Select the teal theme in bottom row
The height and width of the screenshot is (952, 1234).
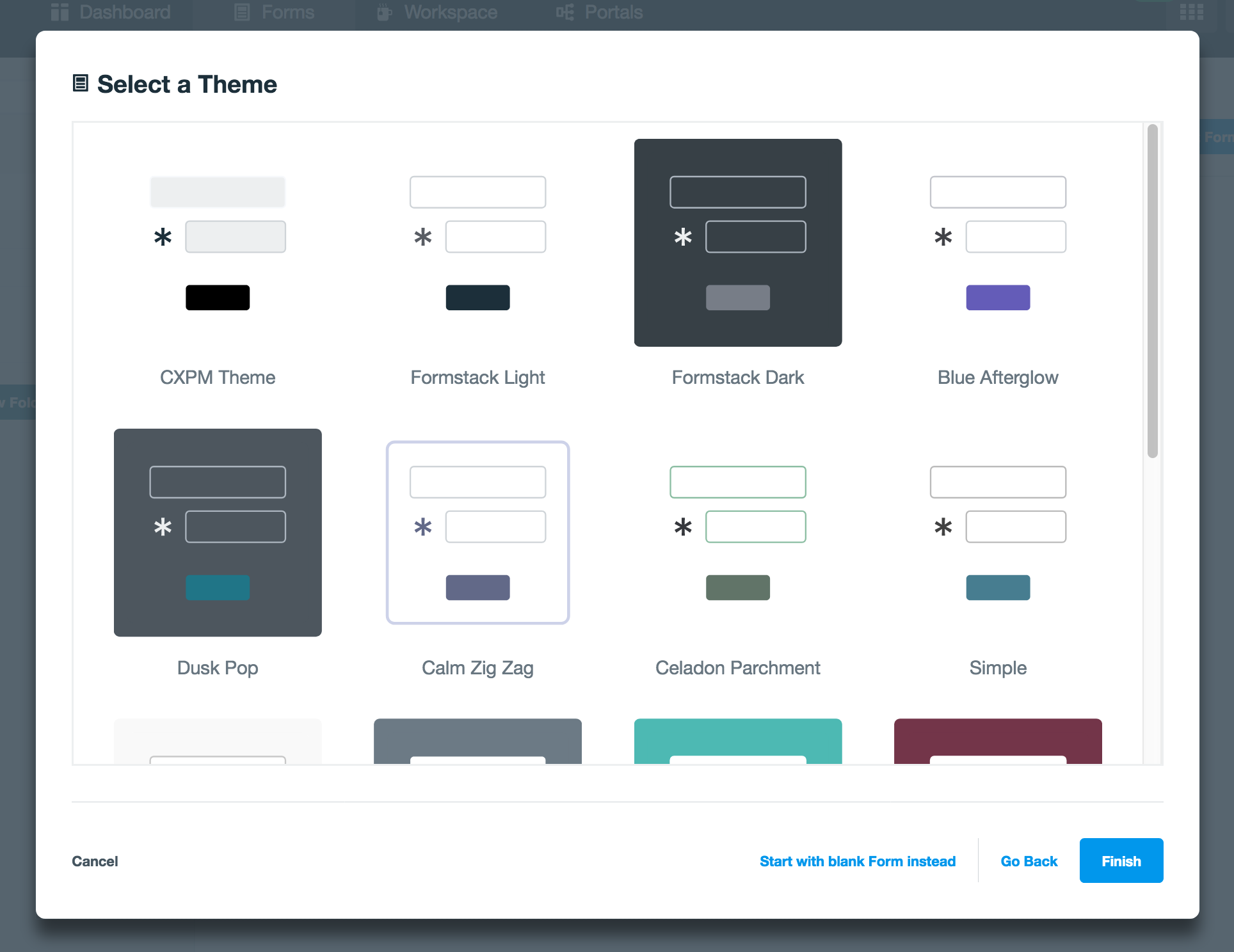click(737, 740)
